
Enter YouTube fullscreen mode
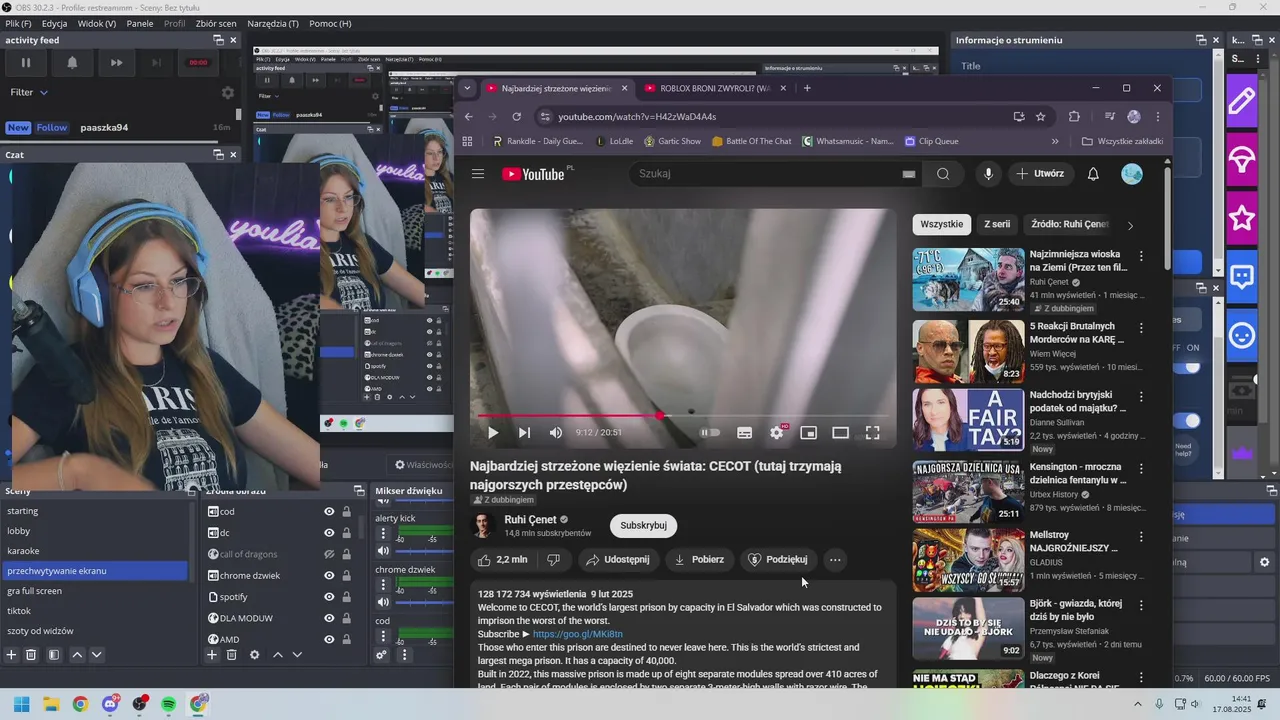point(873,433)
